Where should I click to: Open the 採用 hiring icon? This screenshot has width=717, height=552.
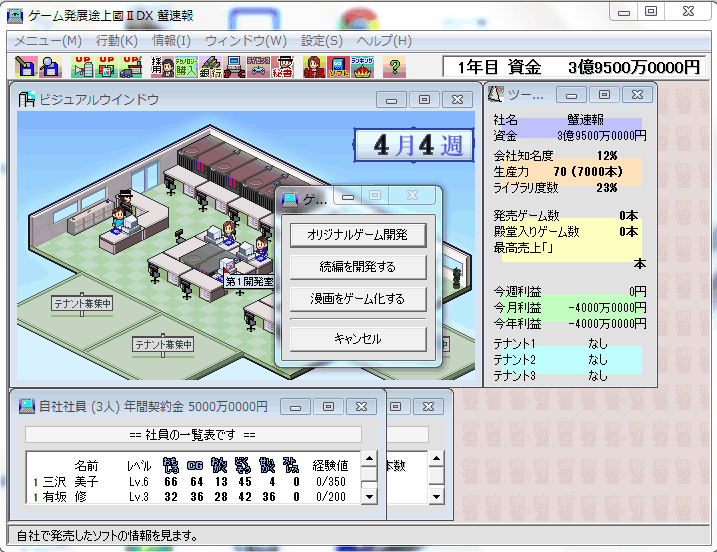[x=163, y=67]
